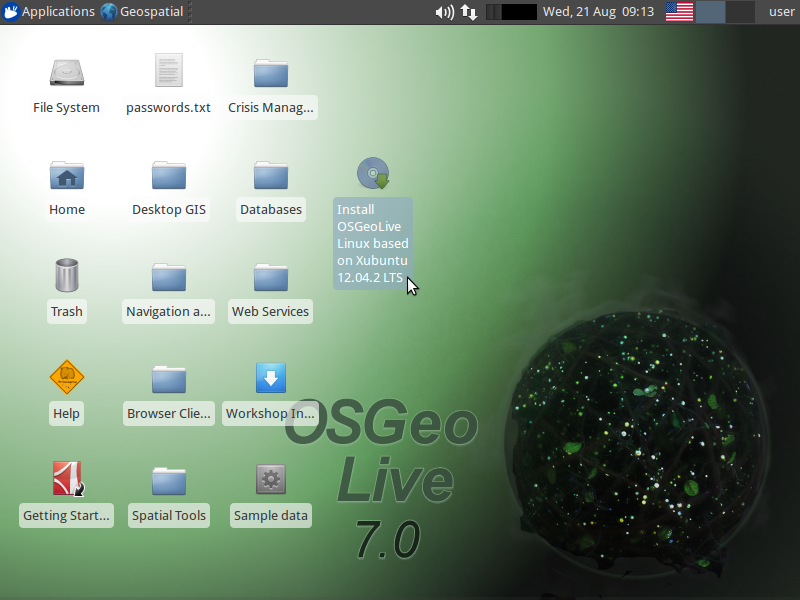Select the 'Sample data' label
The width and height of the screenshot is (800, 600).
click(x=271, y=516)
